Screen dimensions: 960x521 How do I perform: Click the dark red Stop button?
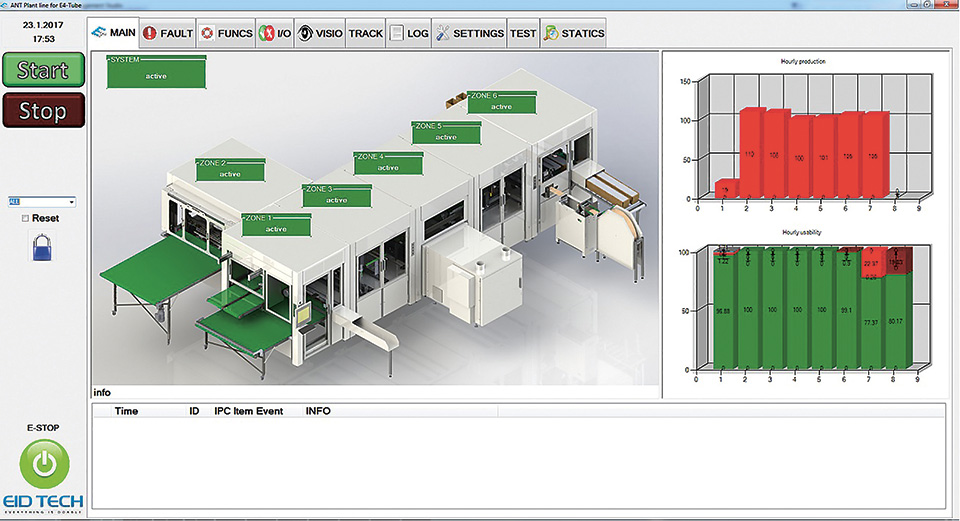coord(43,111)
